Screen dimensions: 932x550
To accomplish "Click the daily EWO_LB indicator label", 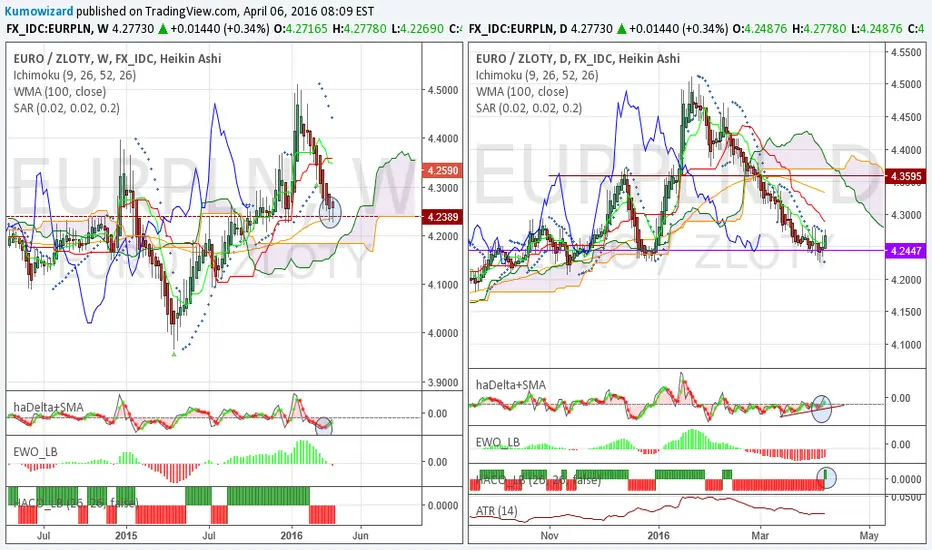I will click(x=498, y=442).
